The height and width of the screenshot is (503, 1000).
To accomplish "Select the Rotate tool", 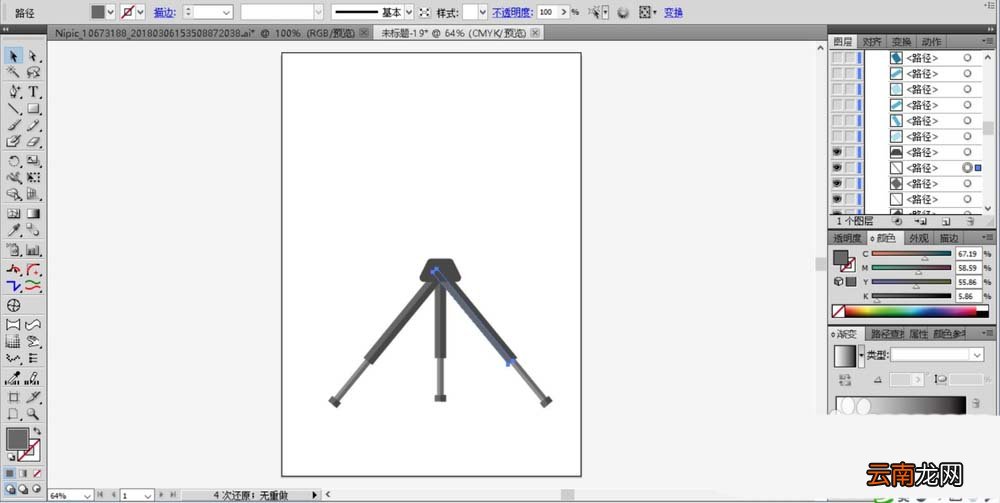I will tap(13, 161).
